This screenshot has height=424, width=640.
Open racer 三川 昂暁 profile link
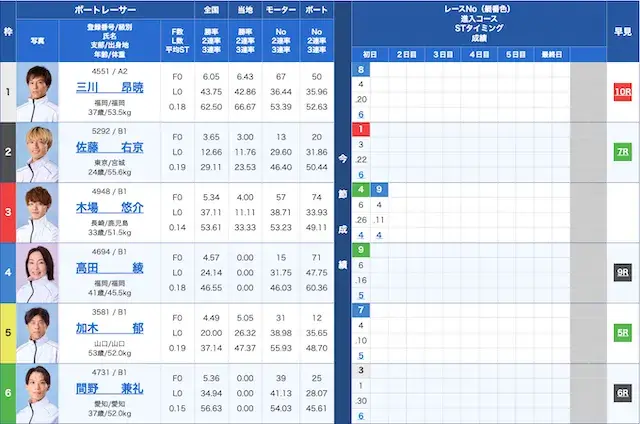click(x=109, y=88)
